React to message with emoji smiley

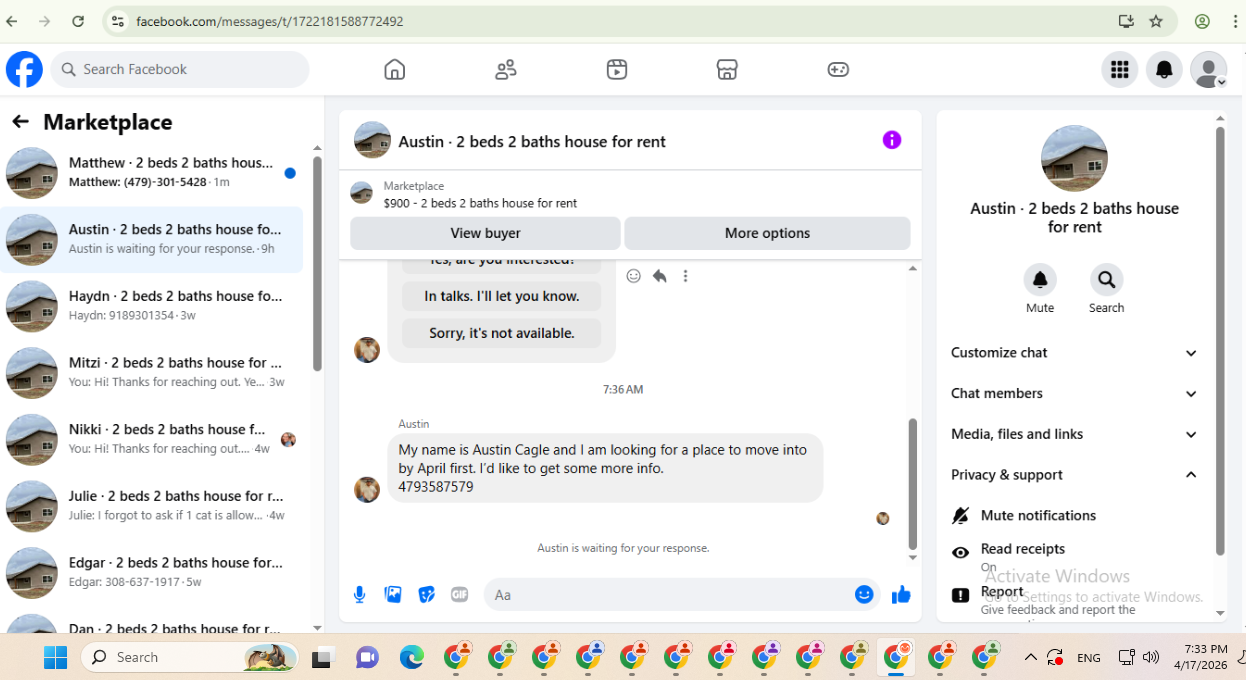point(633,276)
